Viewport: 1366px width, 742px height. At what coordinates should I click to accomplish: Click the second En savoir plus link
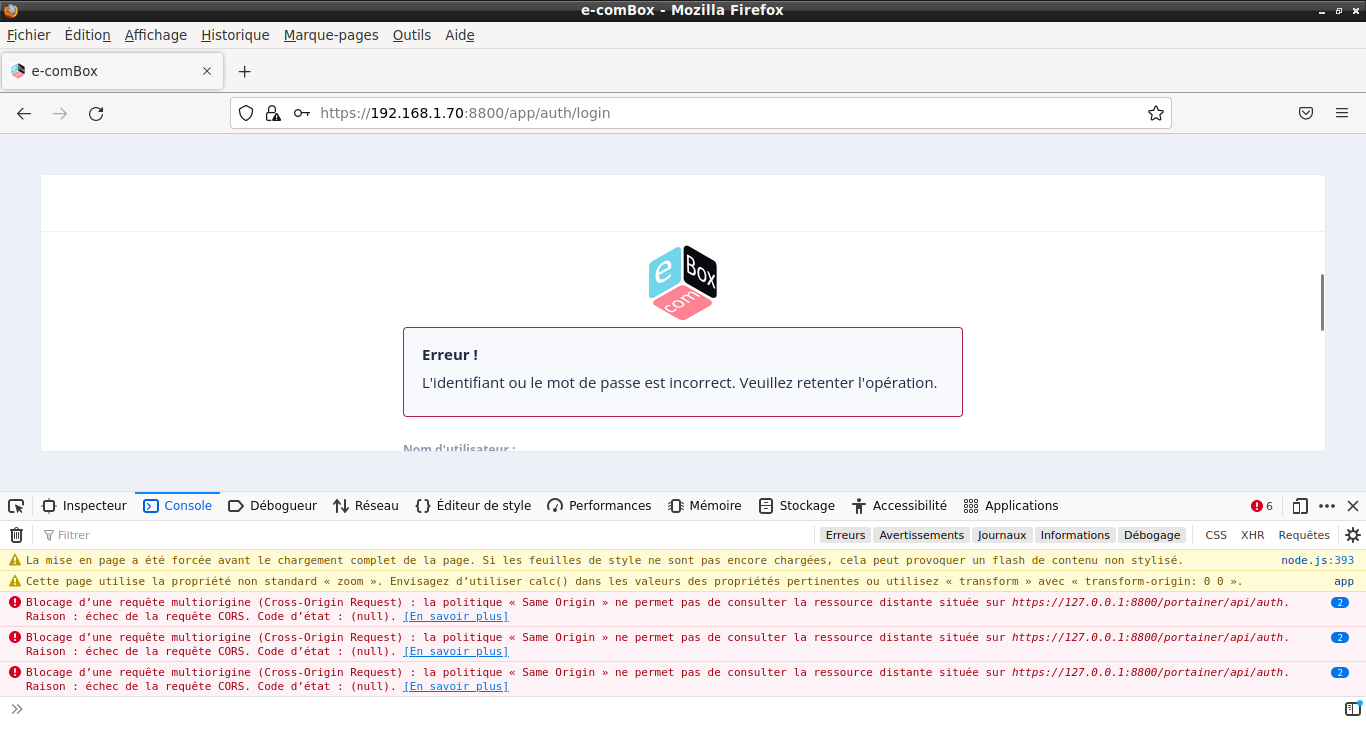pyautogui.click(x=455, y=651)
